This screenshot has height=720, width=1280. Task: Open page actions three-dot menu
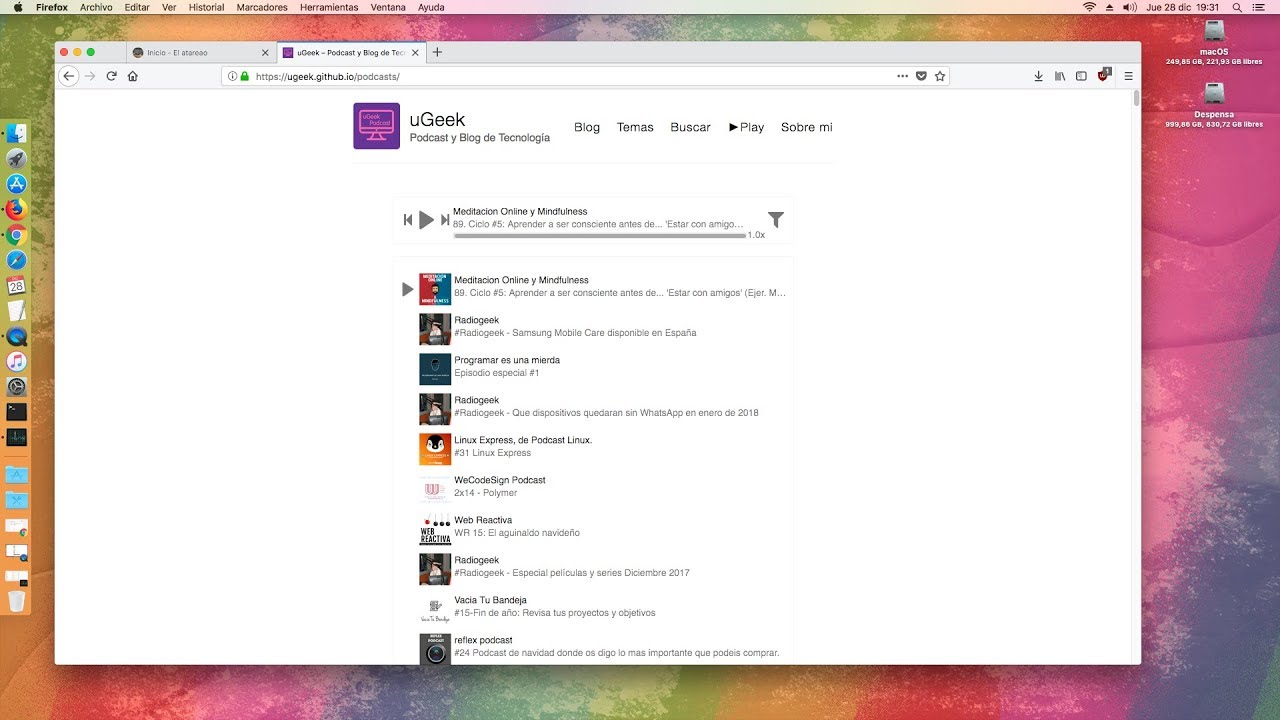(902, 76)
